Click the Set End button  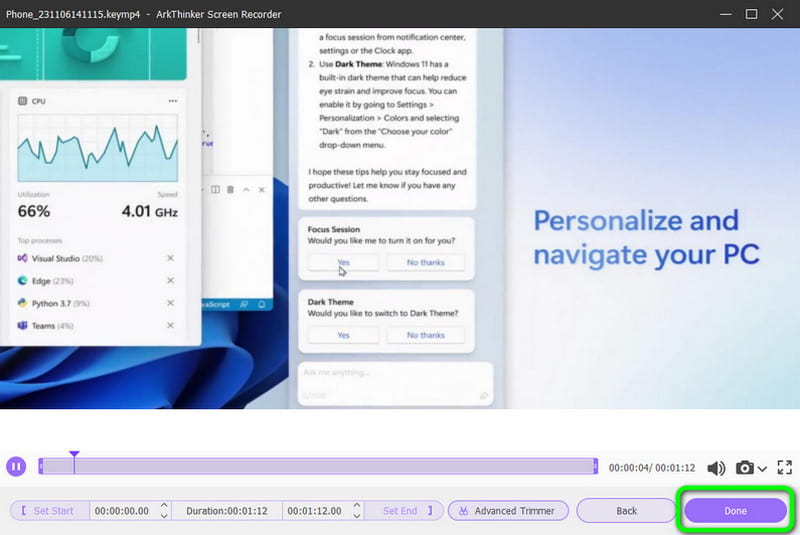pos(405,511)
